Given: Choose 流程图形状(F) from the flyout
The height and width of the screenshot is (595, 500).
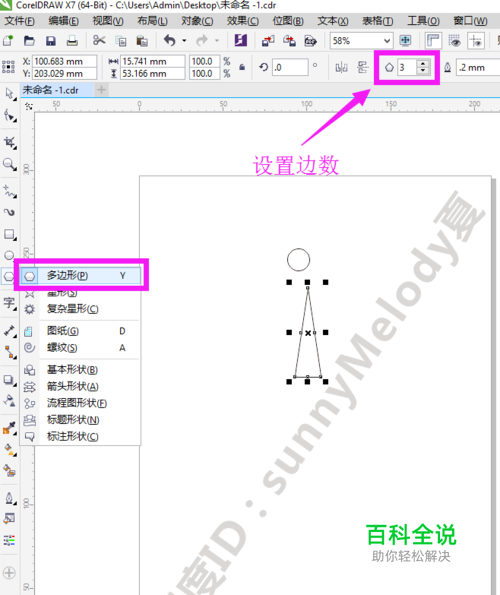Looking at the screenshot, I should (81, 403).
